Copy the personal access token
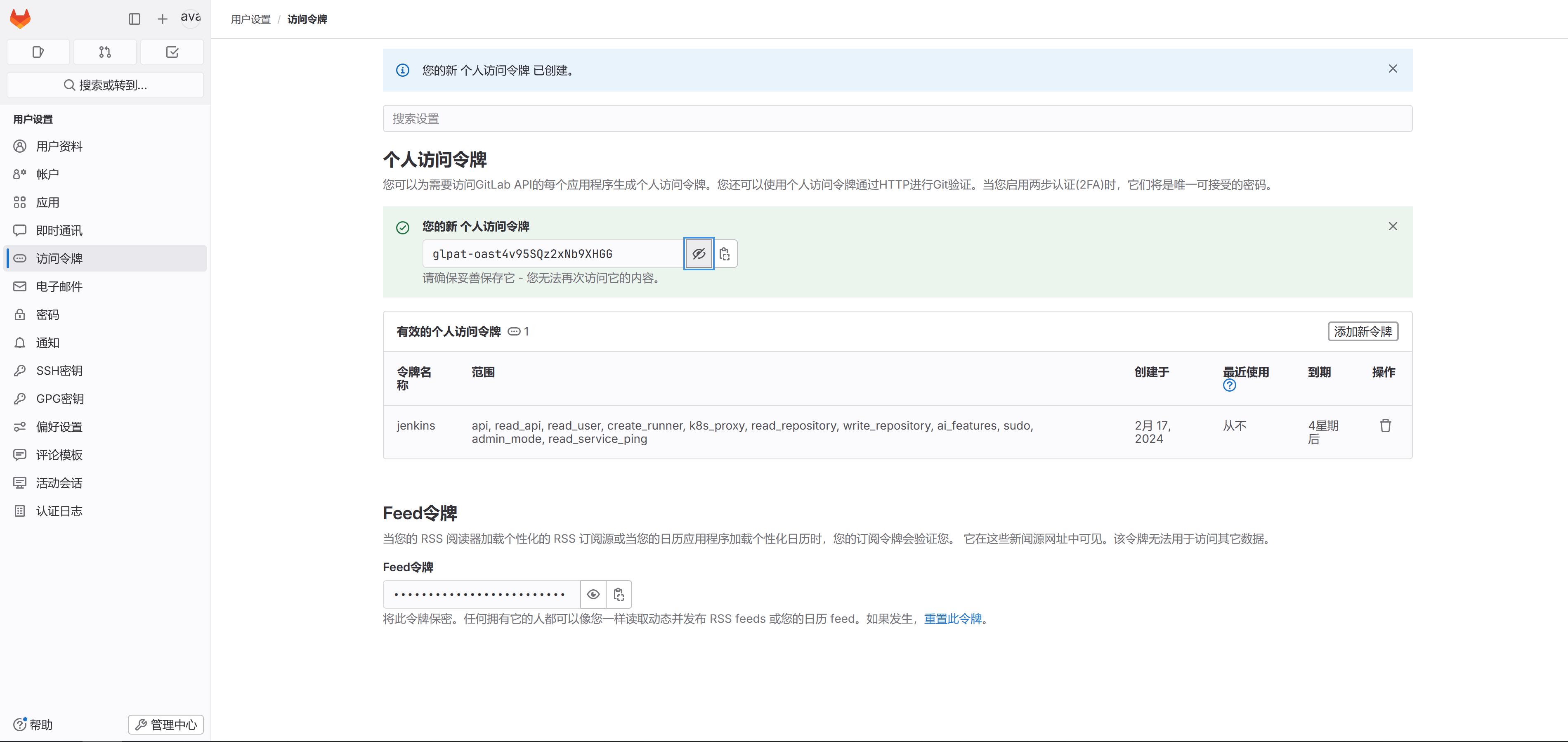Screen dimensions: 1568x742 click(x=724, y=254)
